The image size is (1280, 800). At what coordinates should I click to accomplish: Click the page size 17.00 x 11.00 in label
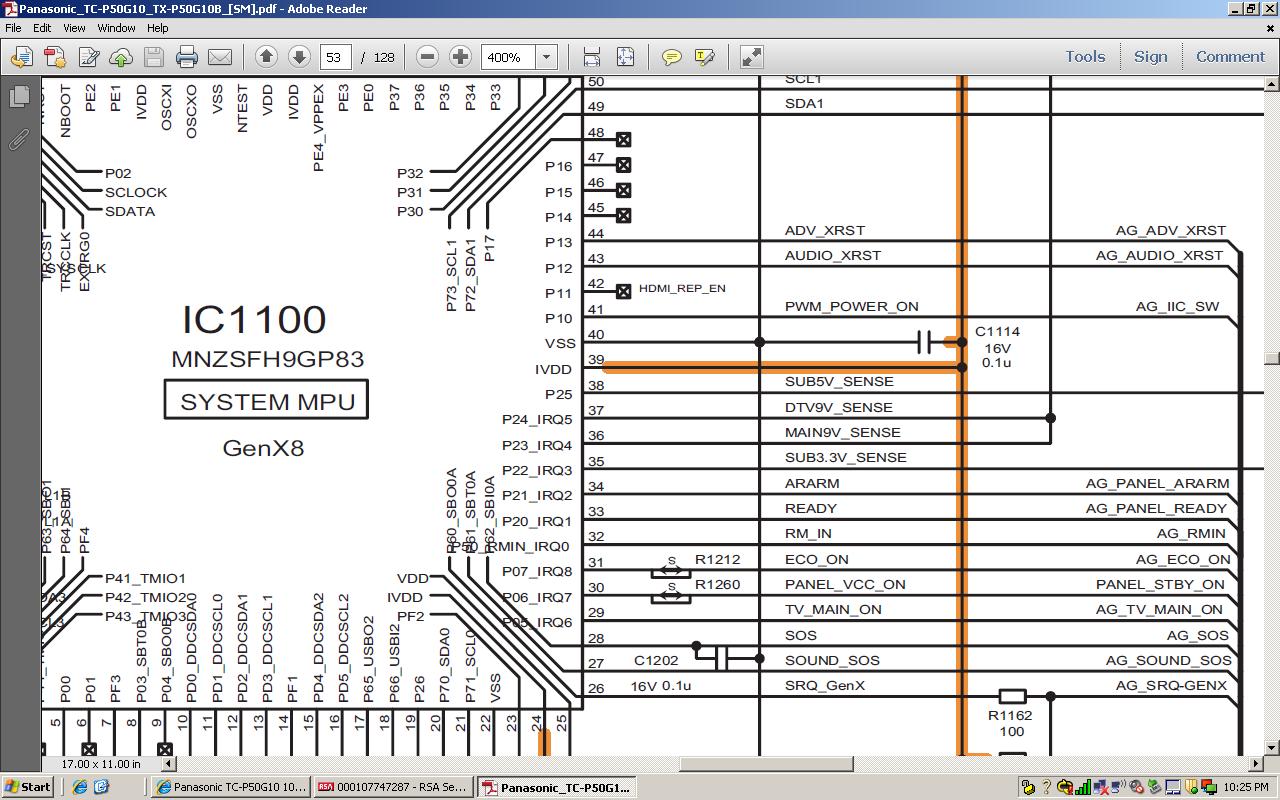coord(101,764)
